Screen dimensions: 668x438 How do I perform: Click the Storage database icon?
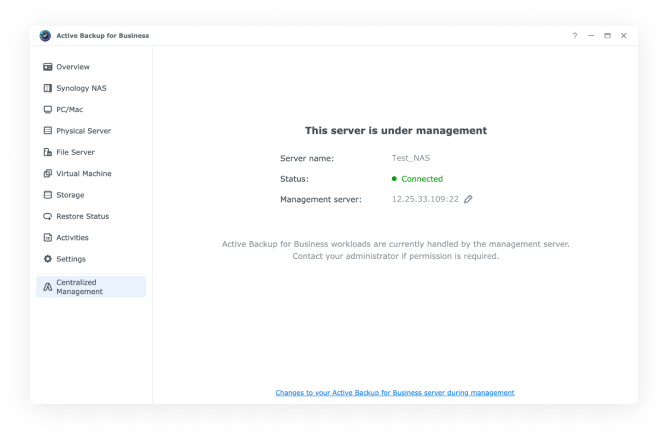coord(47,195)
